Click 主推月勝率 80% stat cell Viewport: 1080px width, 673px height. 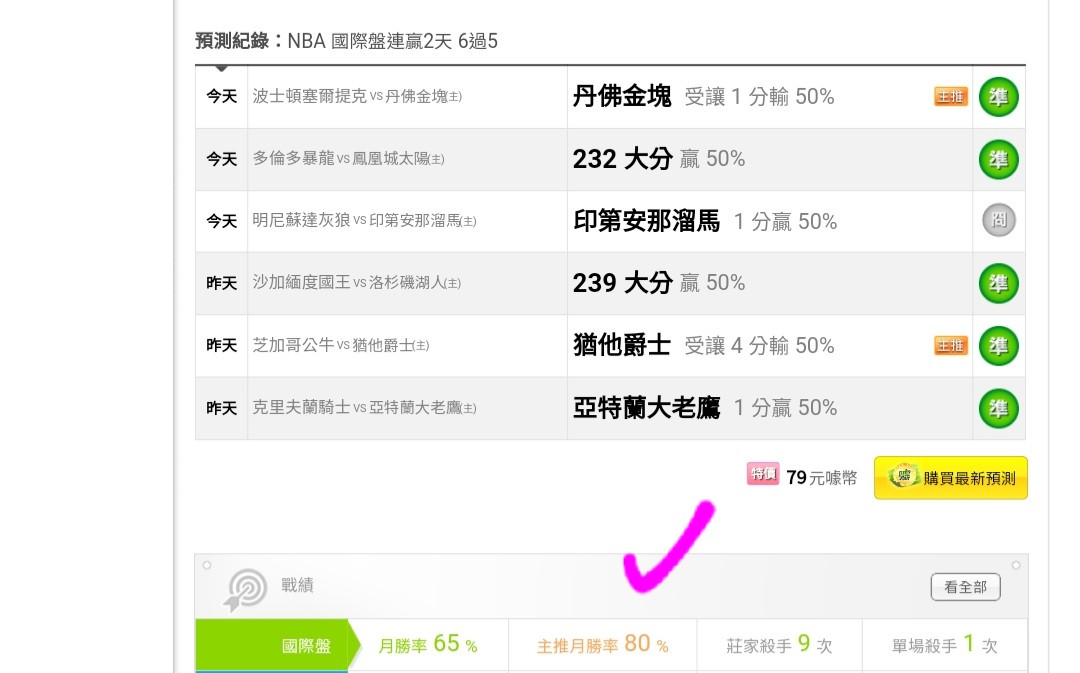click(x=603, y=645)
